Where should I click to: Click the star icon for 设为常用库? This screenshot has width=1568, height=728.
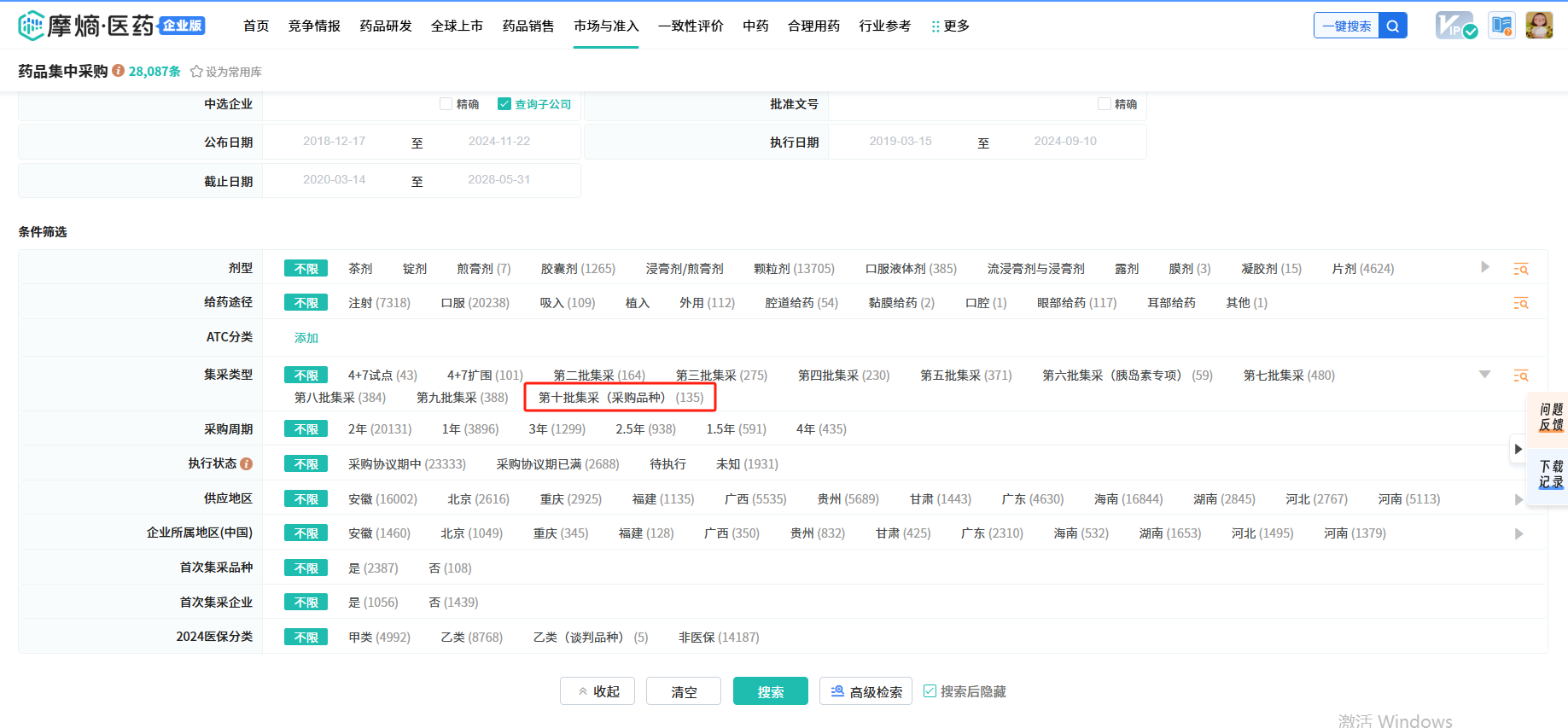(x=196, y=72)
